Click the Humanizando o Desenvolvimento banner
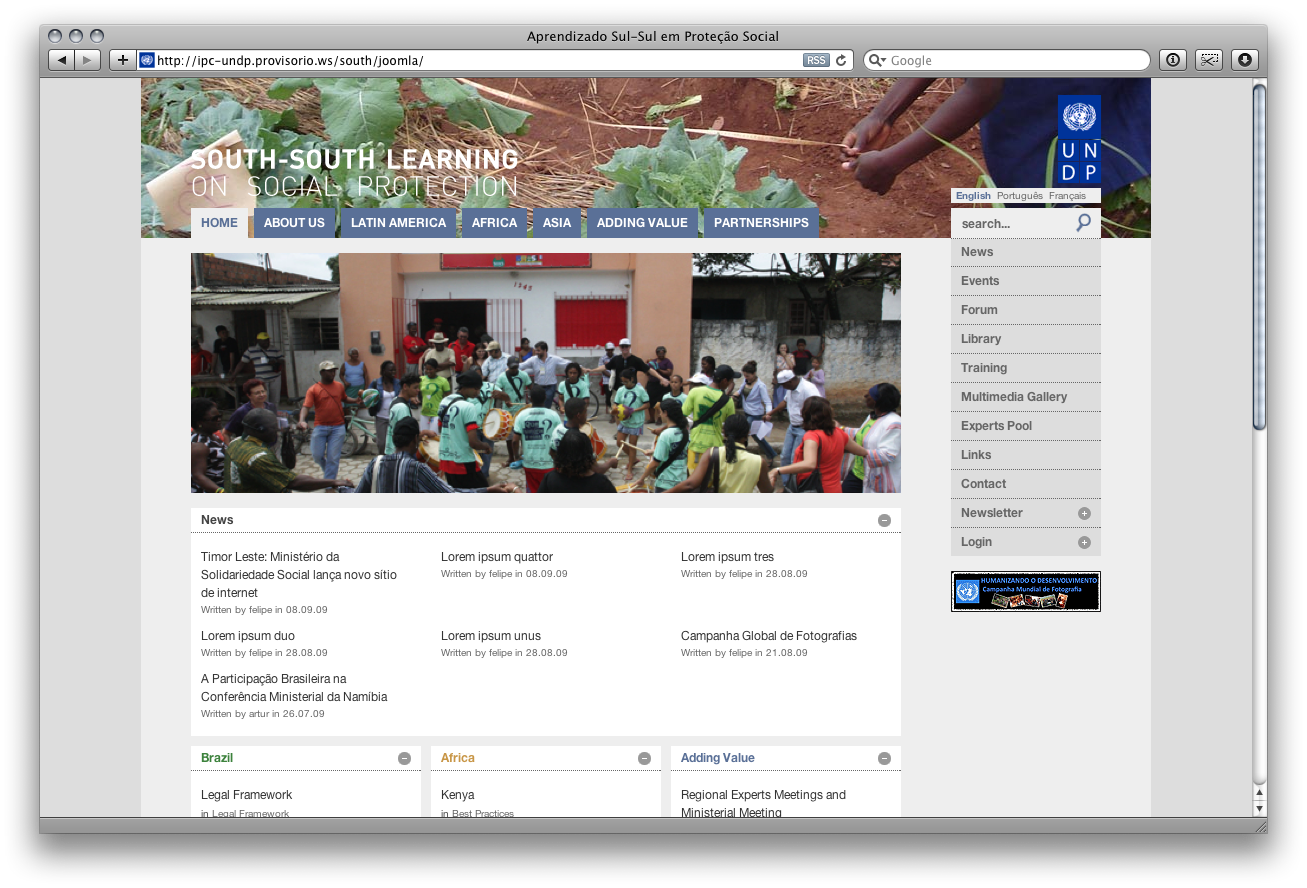The height and width of the screenshot is (888, 1307). [x=1026, y=592]
